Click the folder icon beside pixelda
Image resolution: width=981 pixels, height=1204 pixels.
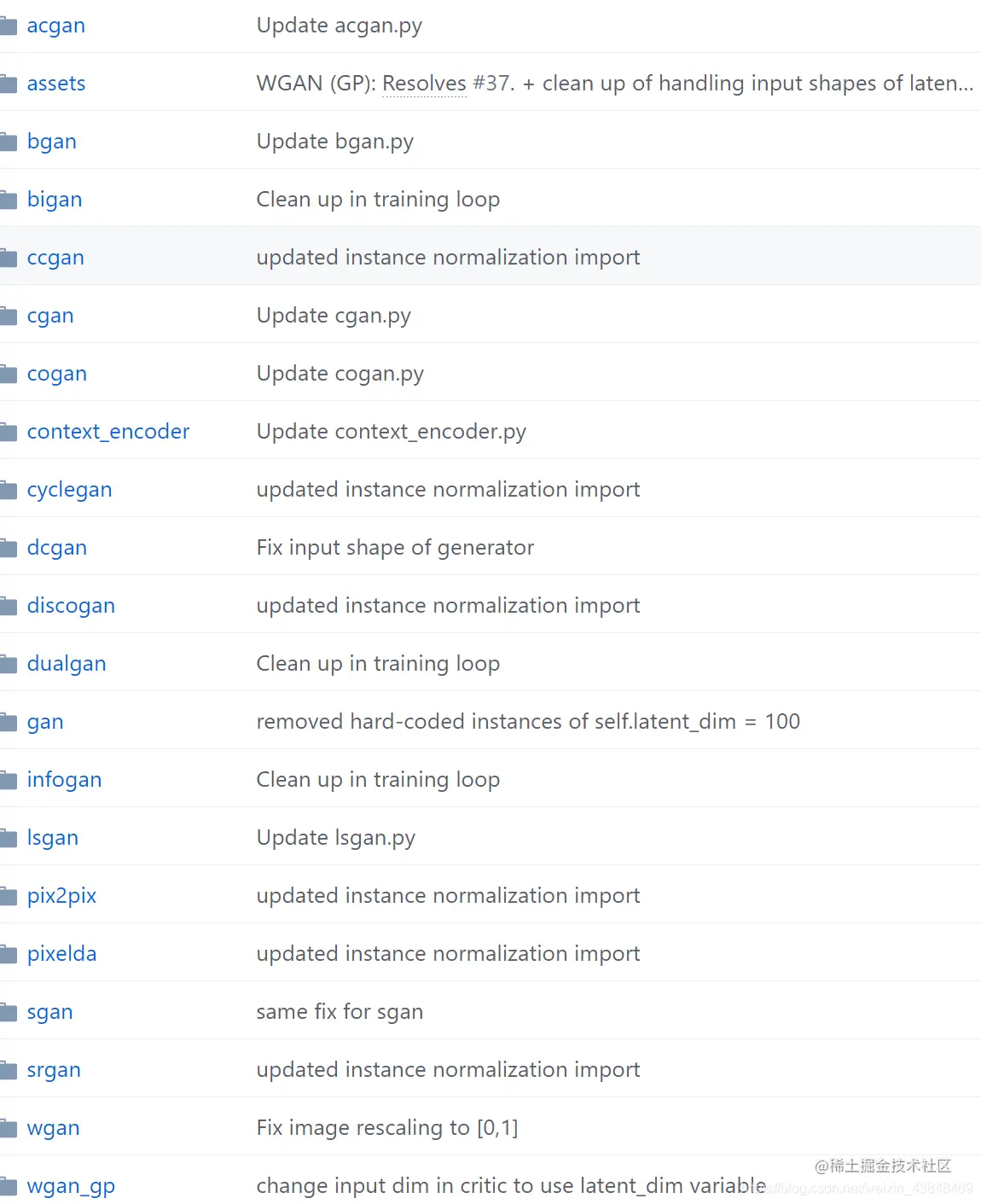coord(8,955)
